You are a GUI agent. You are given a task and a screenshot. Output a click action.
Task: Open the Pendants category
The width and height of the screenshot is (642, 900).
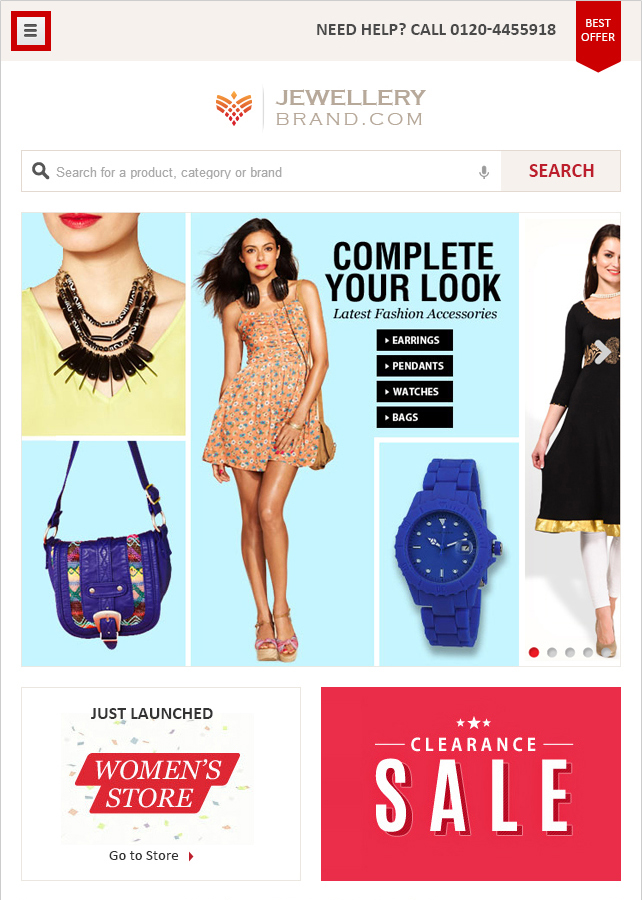(x=415, y=366)
